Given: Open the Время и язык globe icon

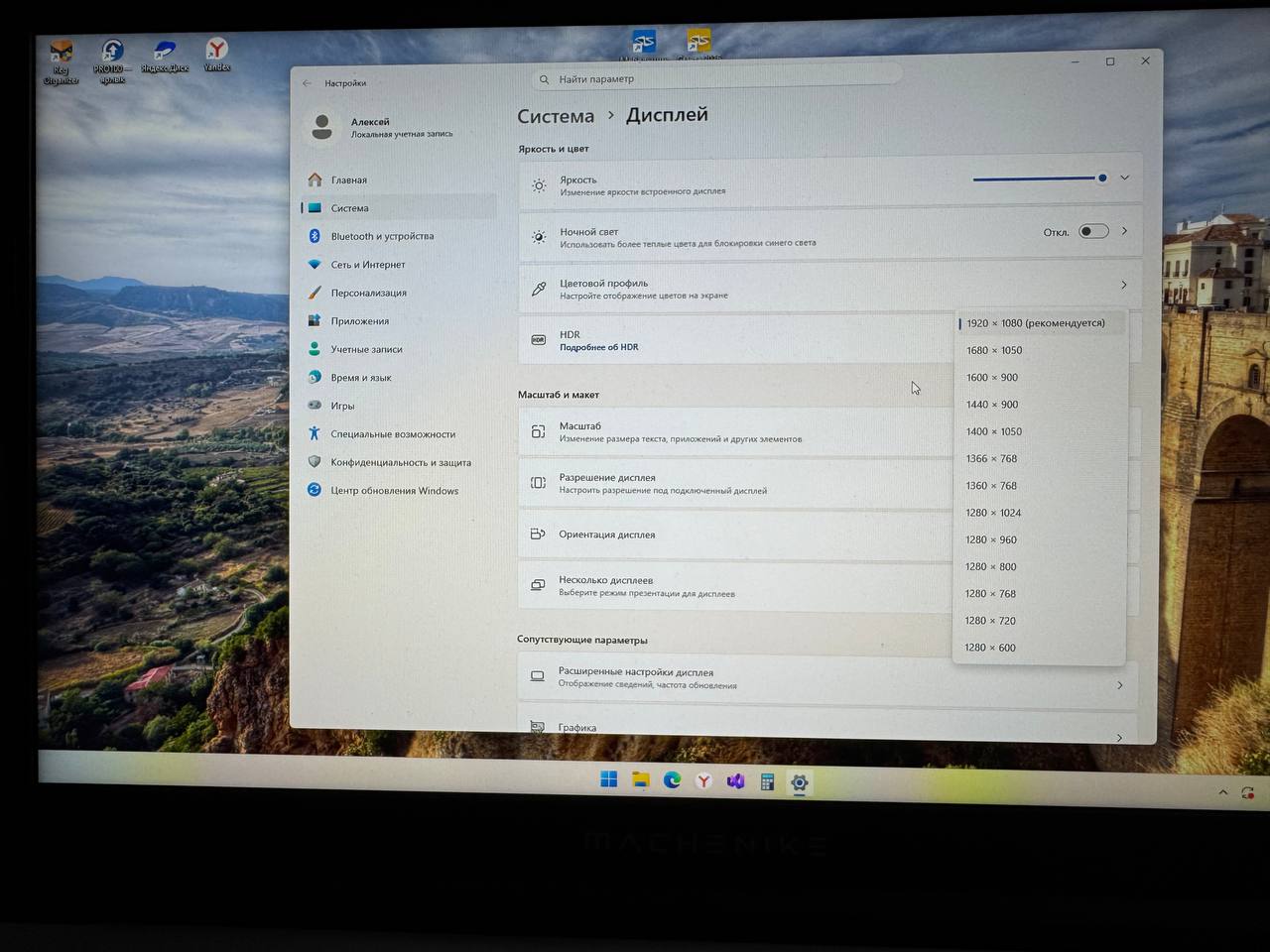Looking at the screenshot, I should coord(315,378).
